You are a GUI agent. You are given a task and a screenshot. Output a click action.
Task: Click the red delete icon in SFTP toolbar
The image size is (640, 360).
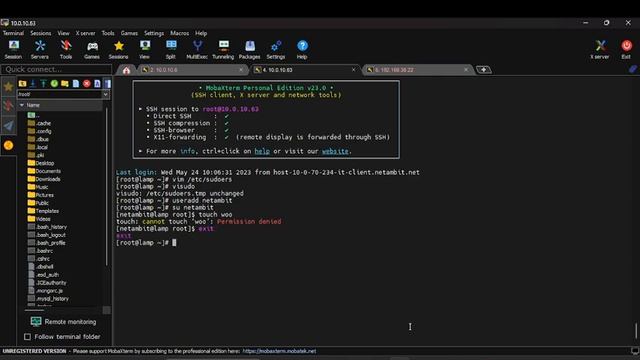point(87,84)
